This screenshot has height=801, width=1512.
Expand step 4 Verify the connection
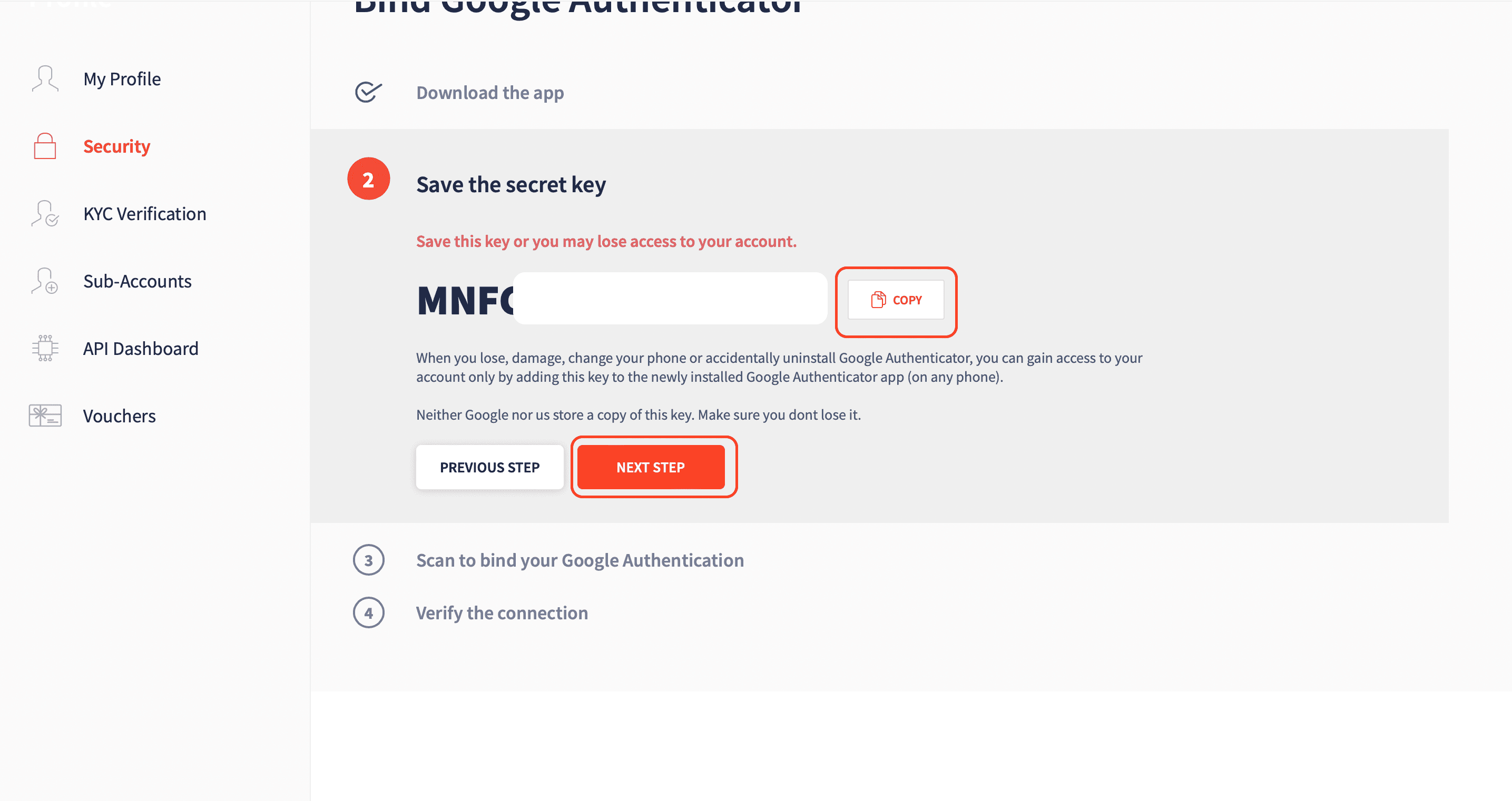[x=502, y=612]
